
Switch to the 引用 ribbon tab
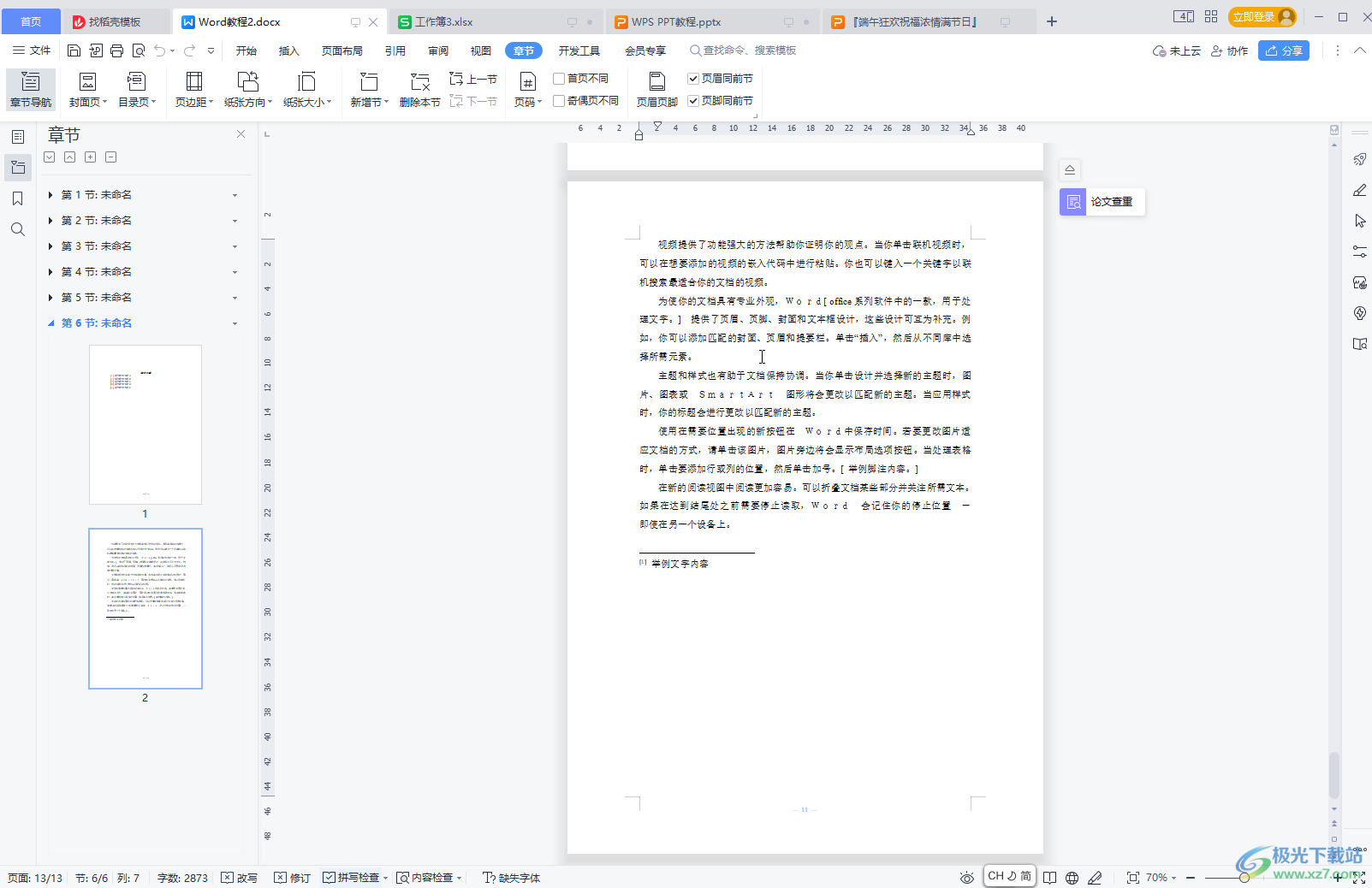pyautogui.click(x=395, y=50)
